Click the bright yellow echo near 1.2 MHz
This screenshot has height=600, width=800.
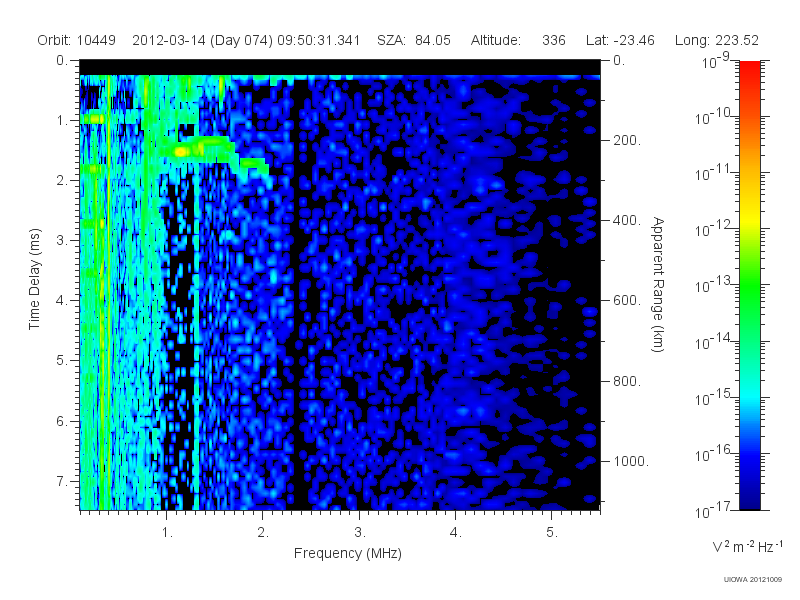click(181, 152)
